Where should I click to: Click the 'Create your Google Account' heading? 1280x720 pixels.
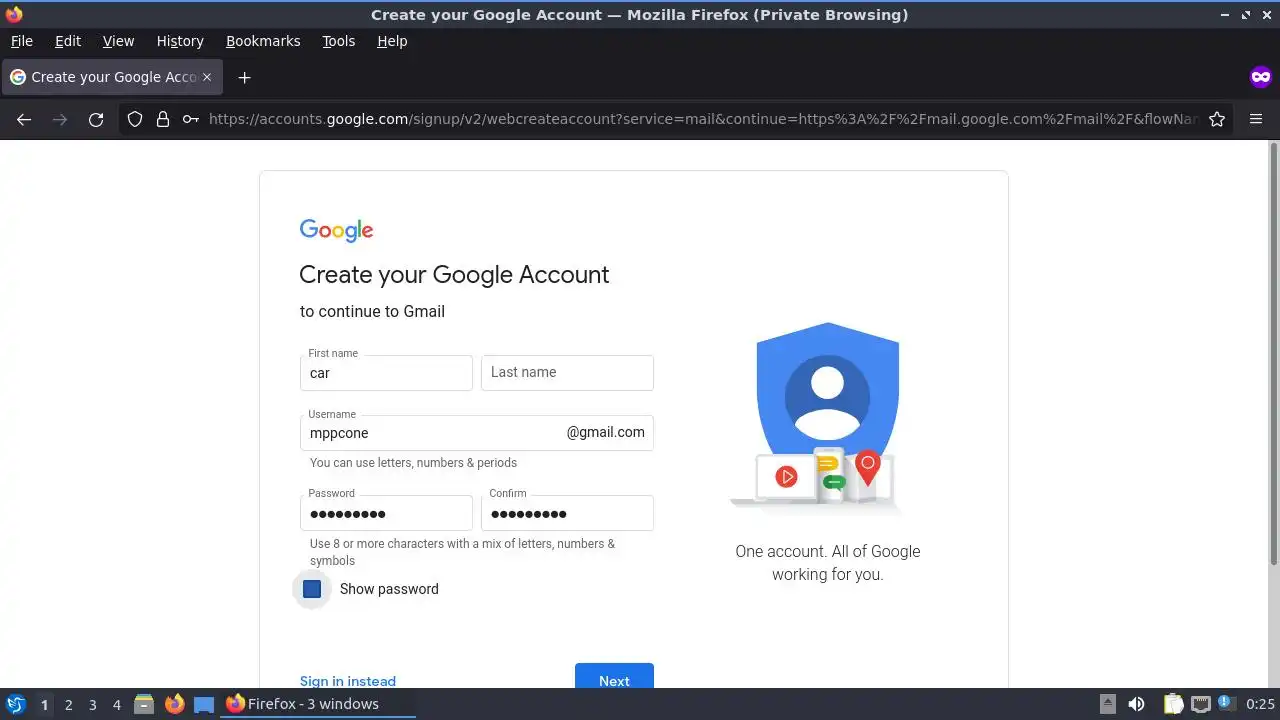click(x=454, y=275)
